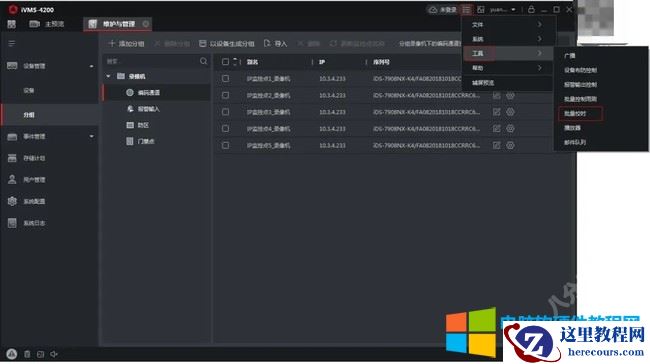Click the 导入 import button
Image resolution: width=650 pixels, height=364 pixels.
[x=275, y=44]
